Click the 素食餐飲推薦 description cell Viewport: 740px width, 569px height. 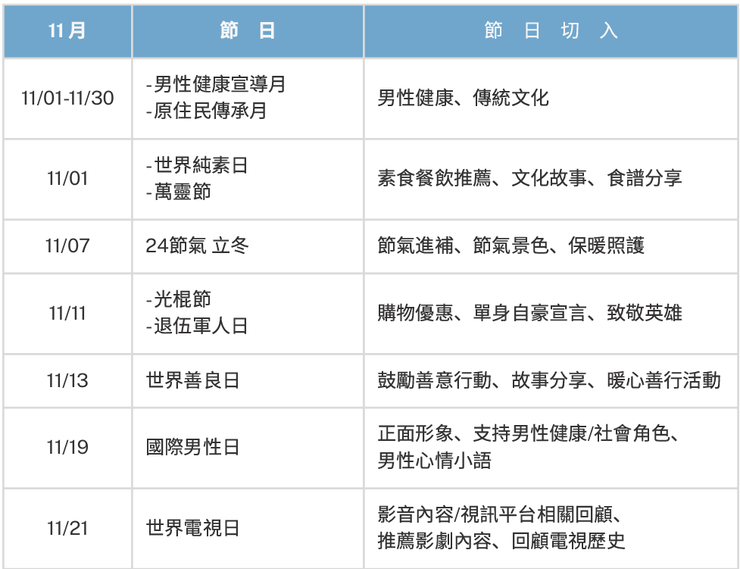pyautogui.click(x=530, y=179)
